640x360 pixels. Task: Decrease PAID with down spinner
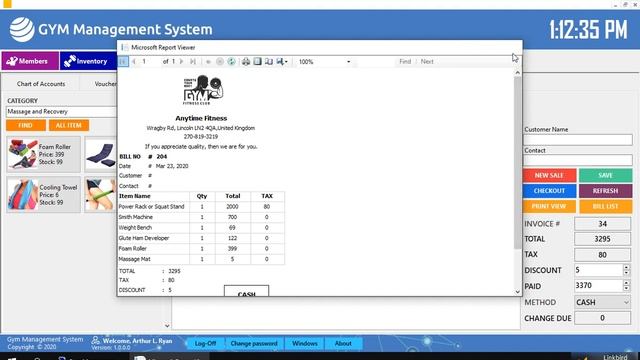627,289
